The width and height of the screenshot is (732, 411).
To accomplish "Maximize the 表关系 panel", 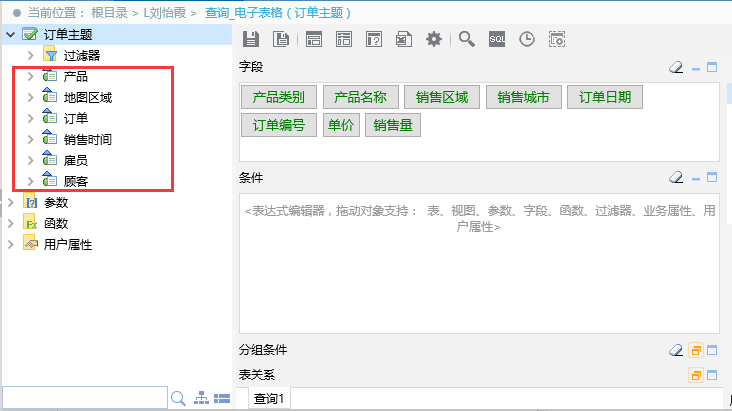I will click(712, 375).
